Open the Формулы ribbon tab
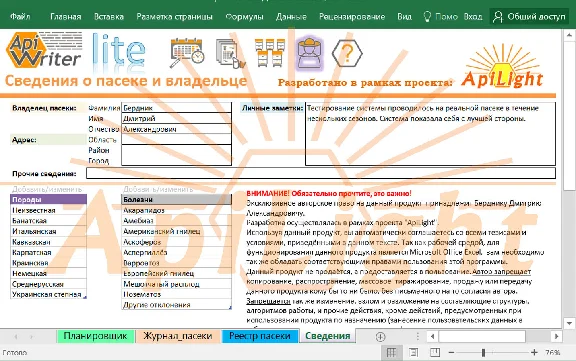 point(244,17)
